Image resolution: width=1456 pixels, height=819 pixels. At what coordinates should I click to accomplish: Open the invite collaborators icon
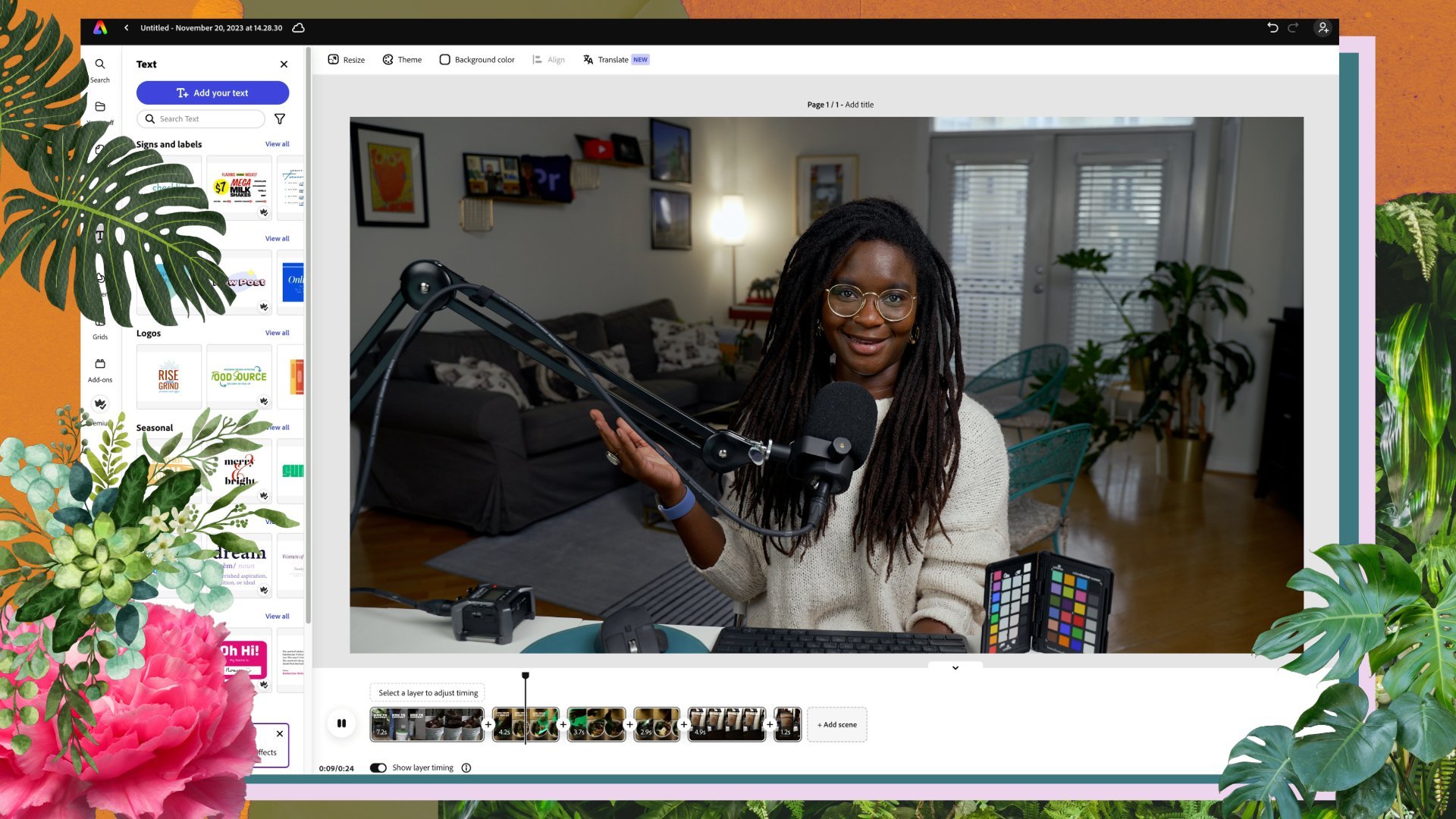1323,28
